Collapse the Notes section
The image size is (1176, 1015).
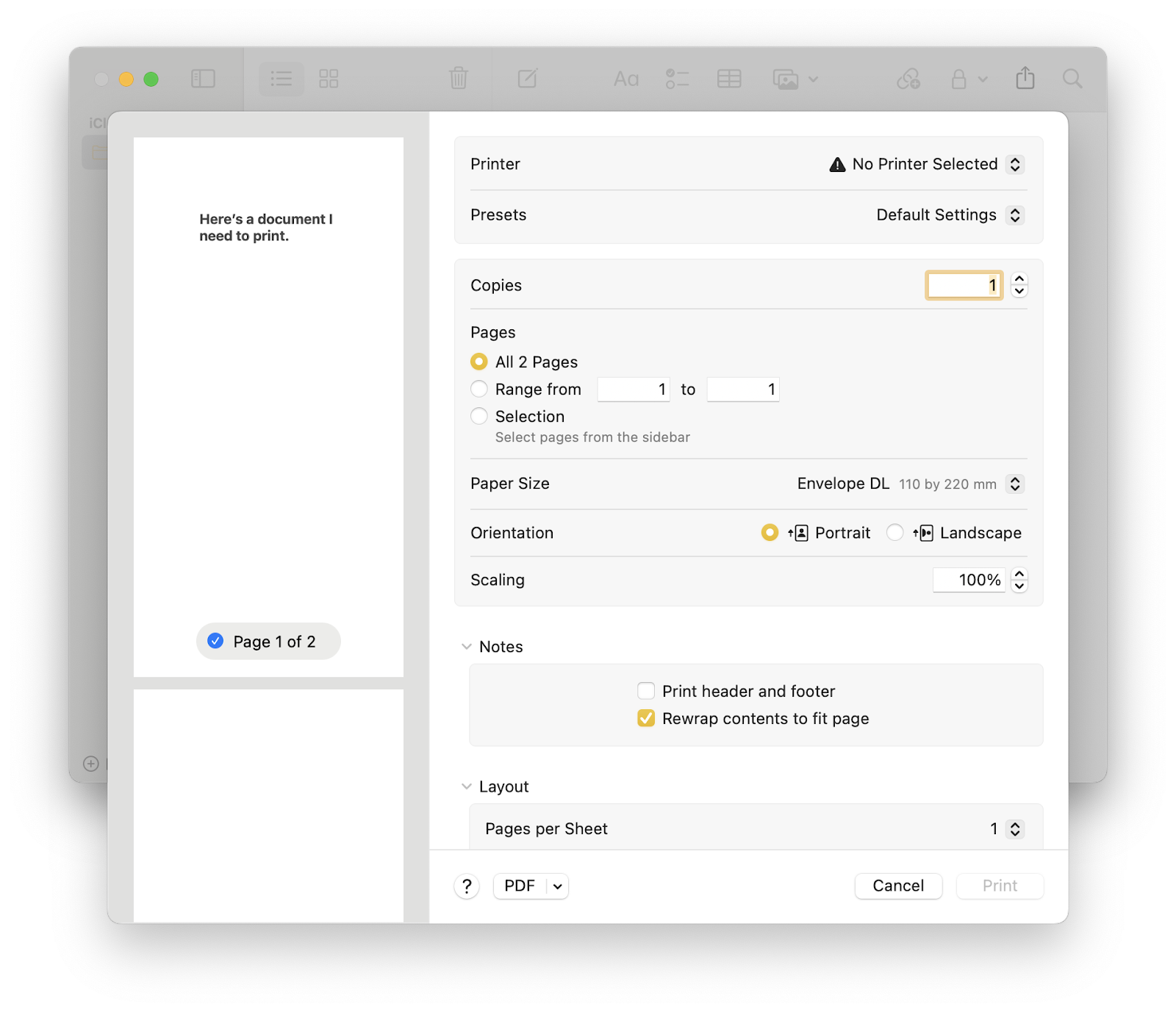click(x=467, y=646)
